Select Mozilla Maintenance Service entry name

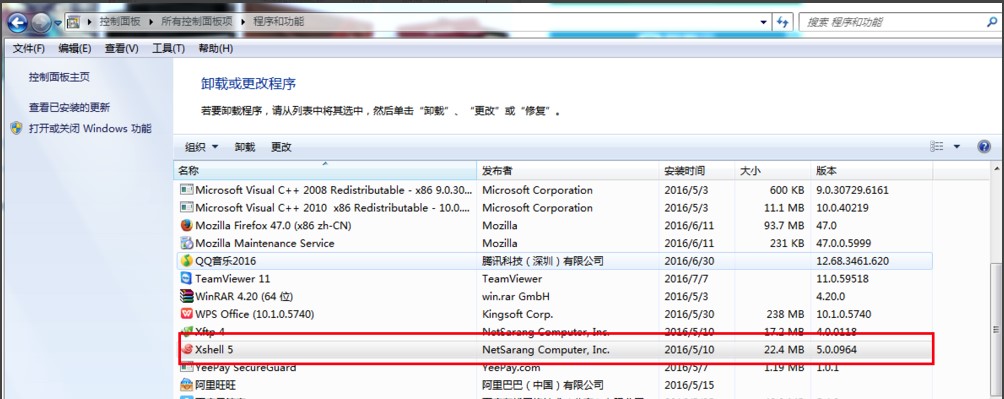coord(264,243)
